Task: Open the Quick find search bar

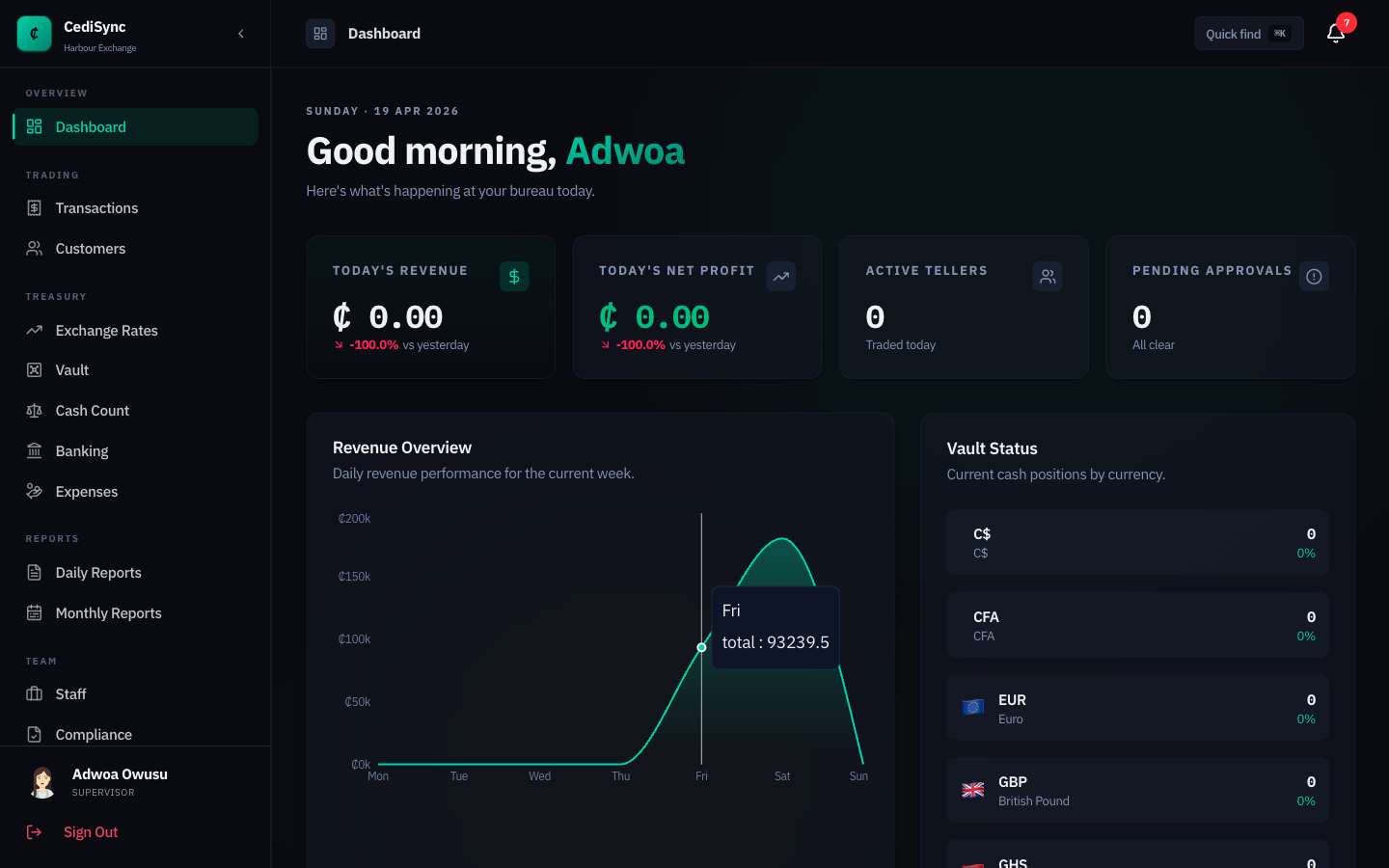Action: tap(1249, 33)
